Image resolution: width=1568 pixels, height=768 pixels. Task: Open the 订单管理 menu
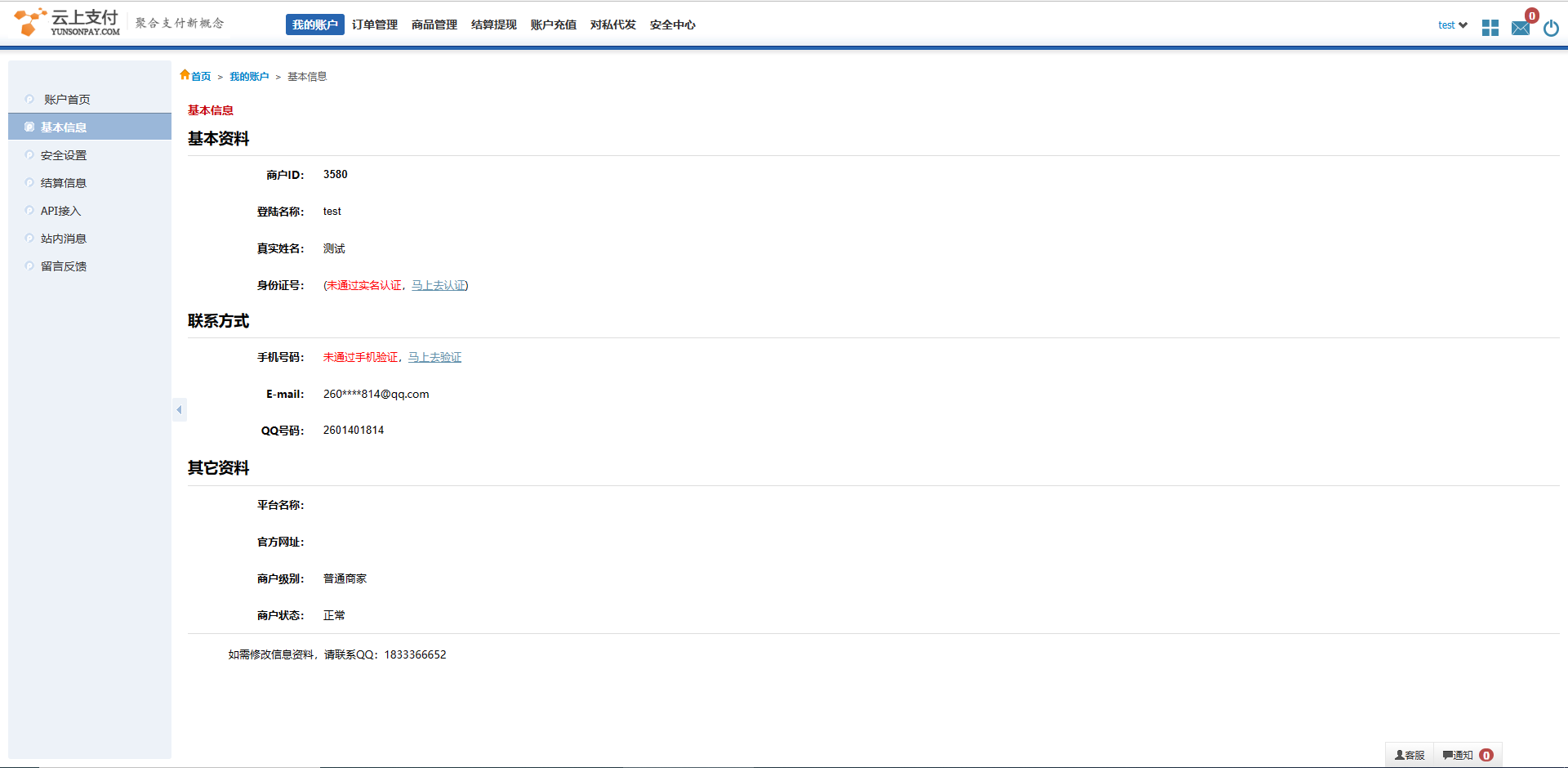click(375, 25)
